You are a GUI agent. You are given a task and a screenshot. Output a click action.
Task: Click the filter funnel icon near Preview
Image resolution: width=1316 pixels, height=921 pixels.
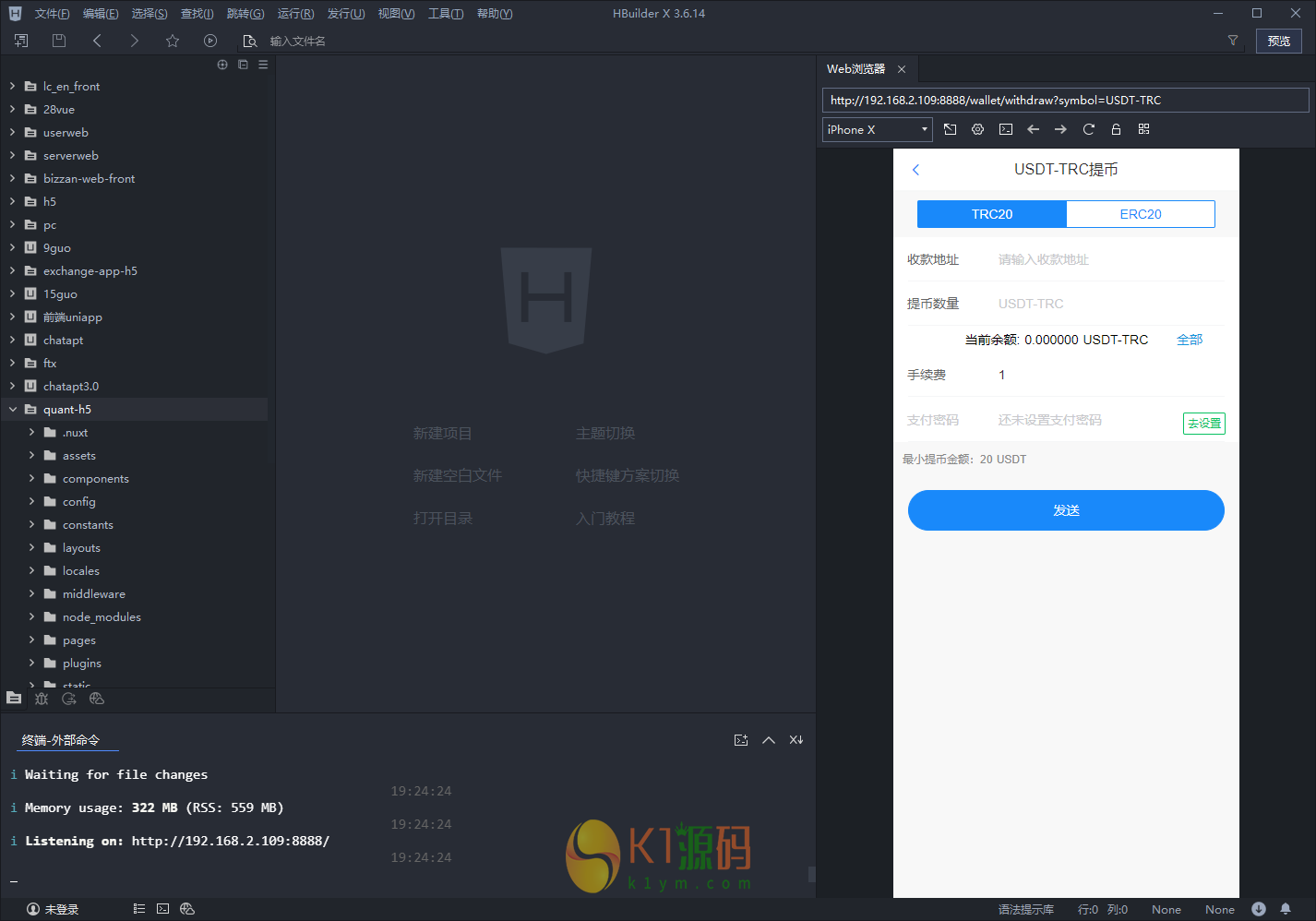[1232, 41]
